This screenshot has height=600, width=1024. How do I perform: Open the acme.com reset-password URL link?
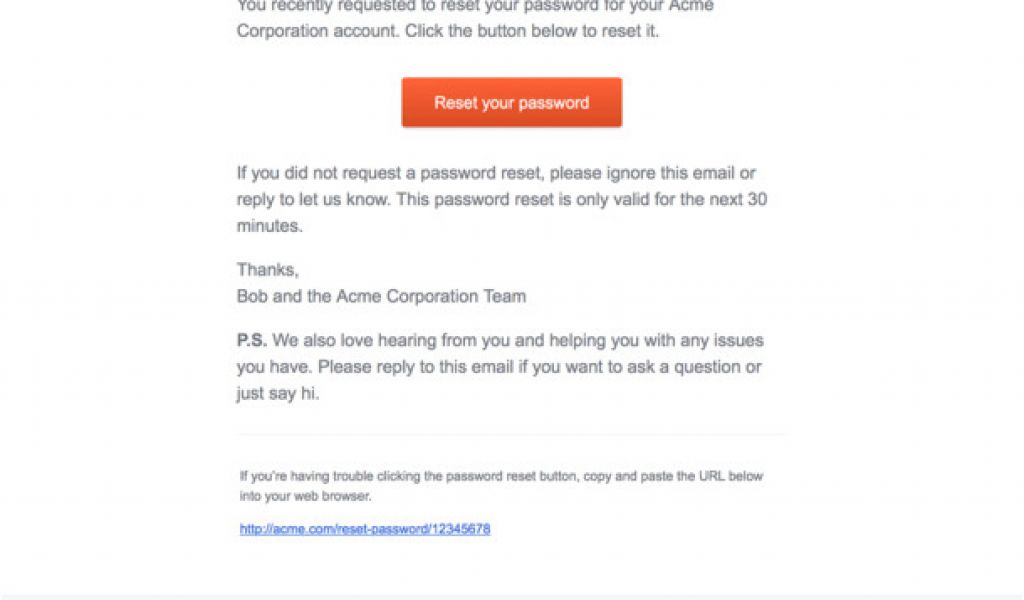tap(365, 529)
